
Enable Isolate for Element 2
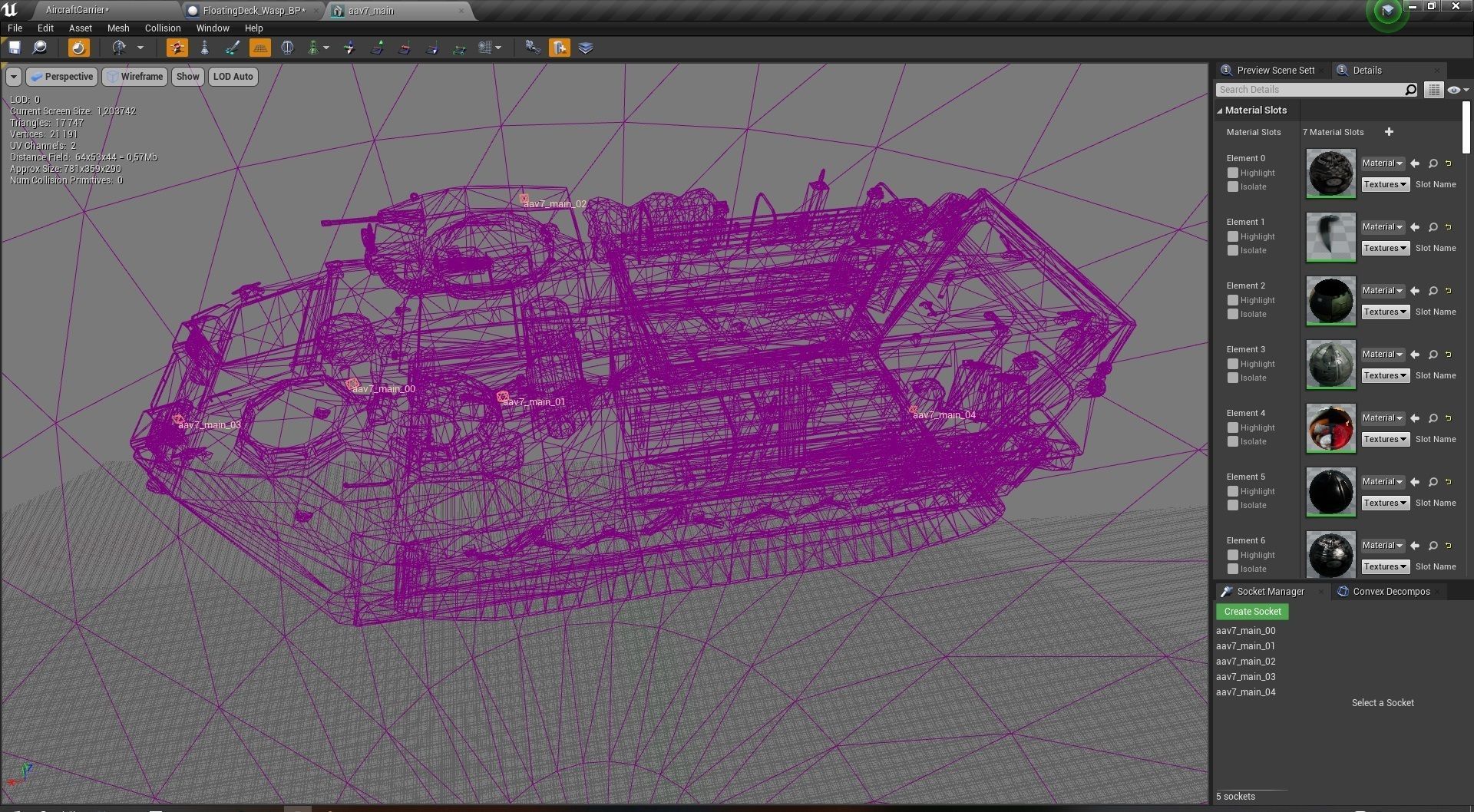tap(1232, 314)
